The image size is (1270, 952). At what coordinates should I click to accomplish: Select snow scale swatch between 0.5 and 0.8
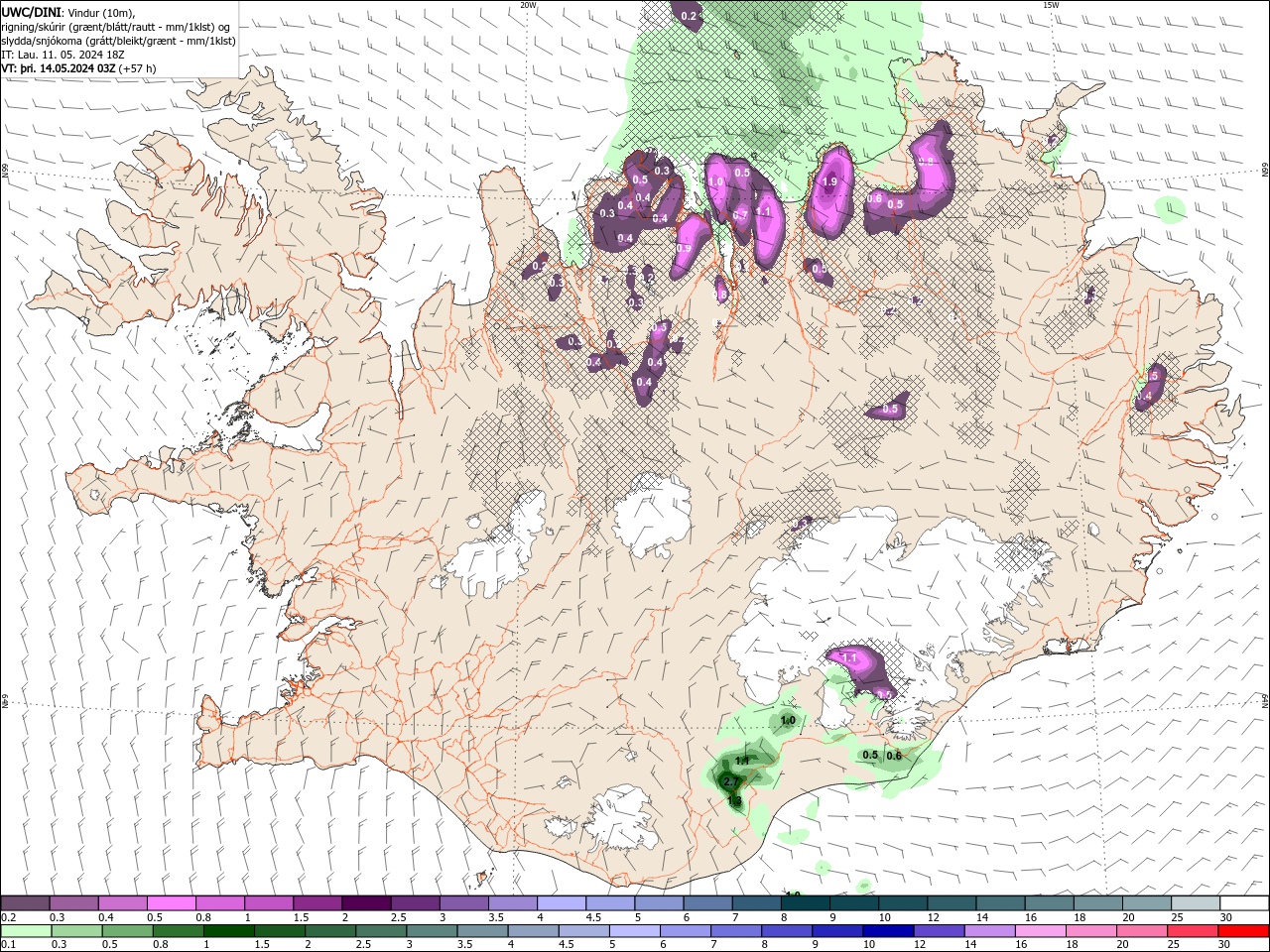click(171, 903)
